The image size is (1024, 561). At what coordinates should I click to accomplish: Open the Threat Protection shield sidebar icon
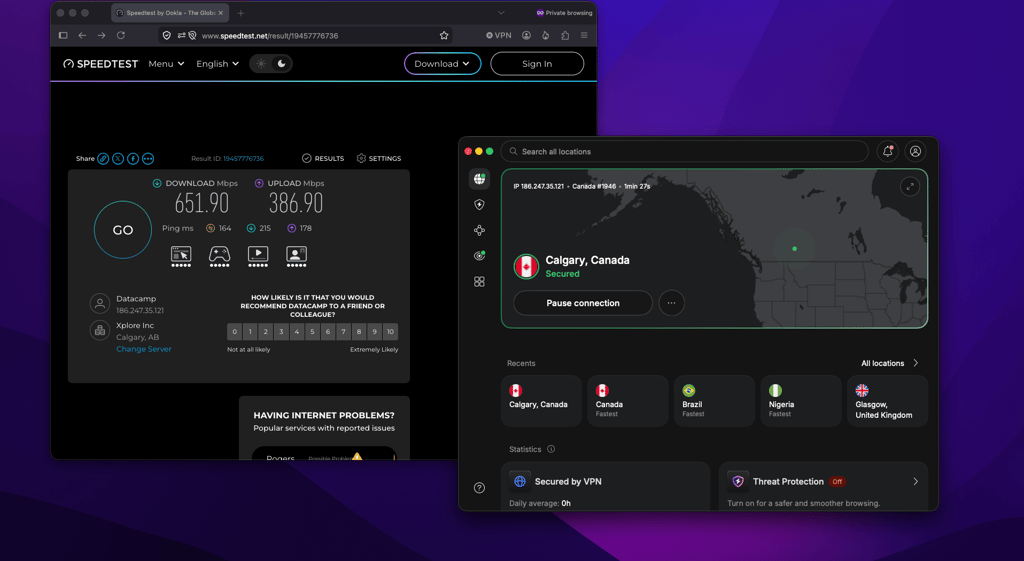479,204
